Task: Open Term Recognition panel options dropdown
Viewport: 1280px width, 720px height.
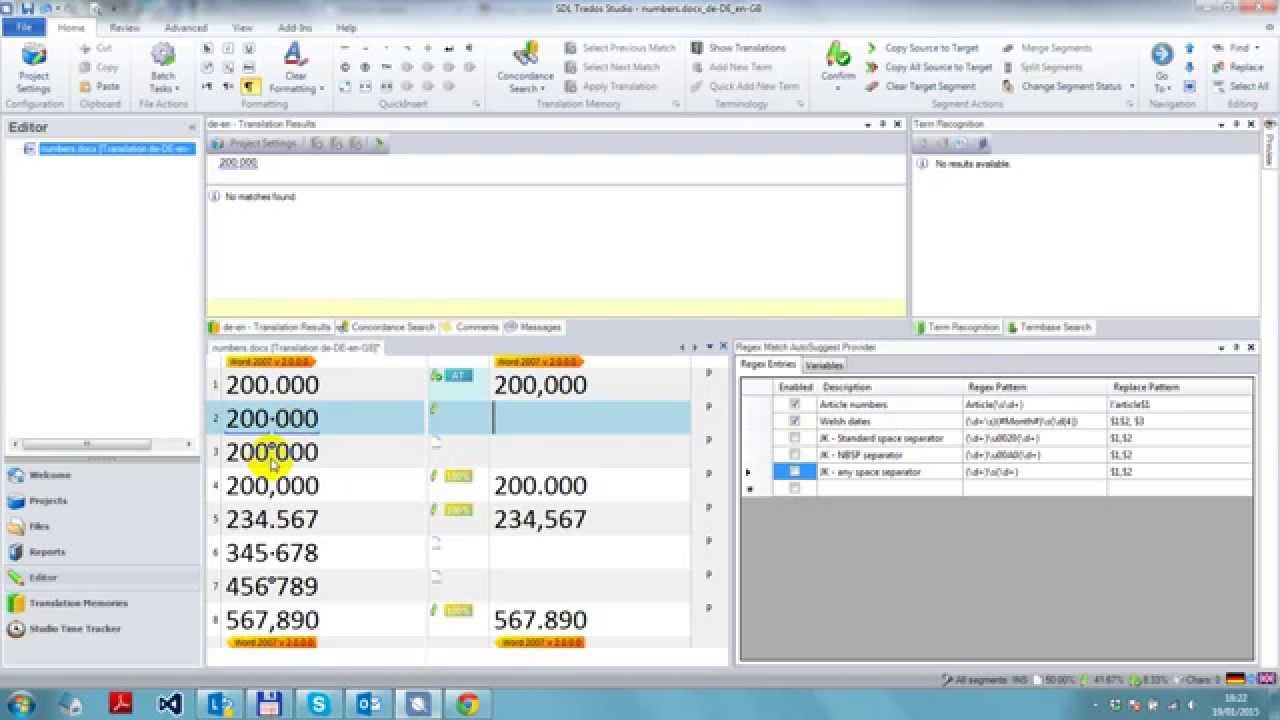Action: click(x=1222, y=124)
